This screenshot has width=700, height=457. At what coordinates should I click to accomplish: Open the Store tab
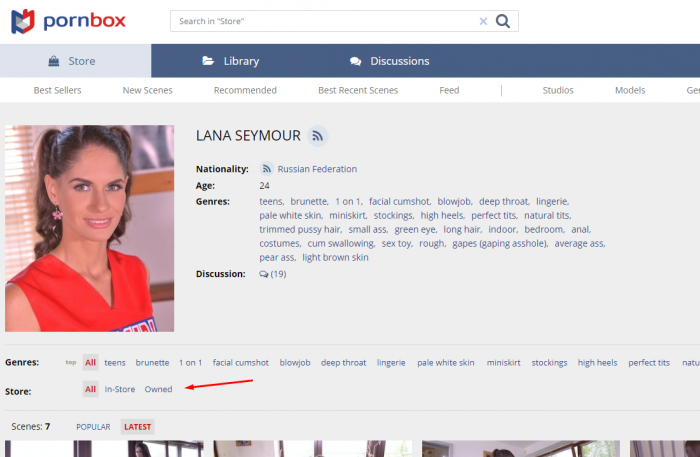tap(75, 61)
